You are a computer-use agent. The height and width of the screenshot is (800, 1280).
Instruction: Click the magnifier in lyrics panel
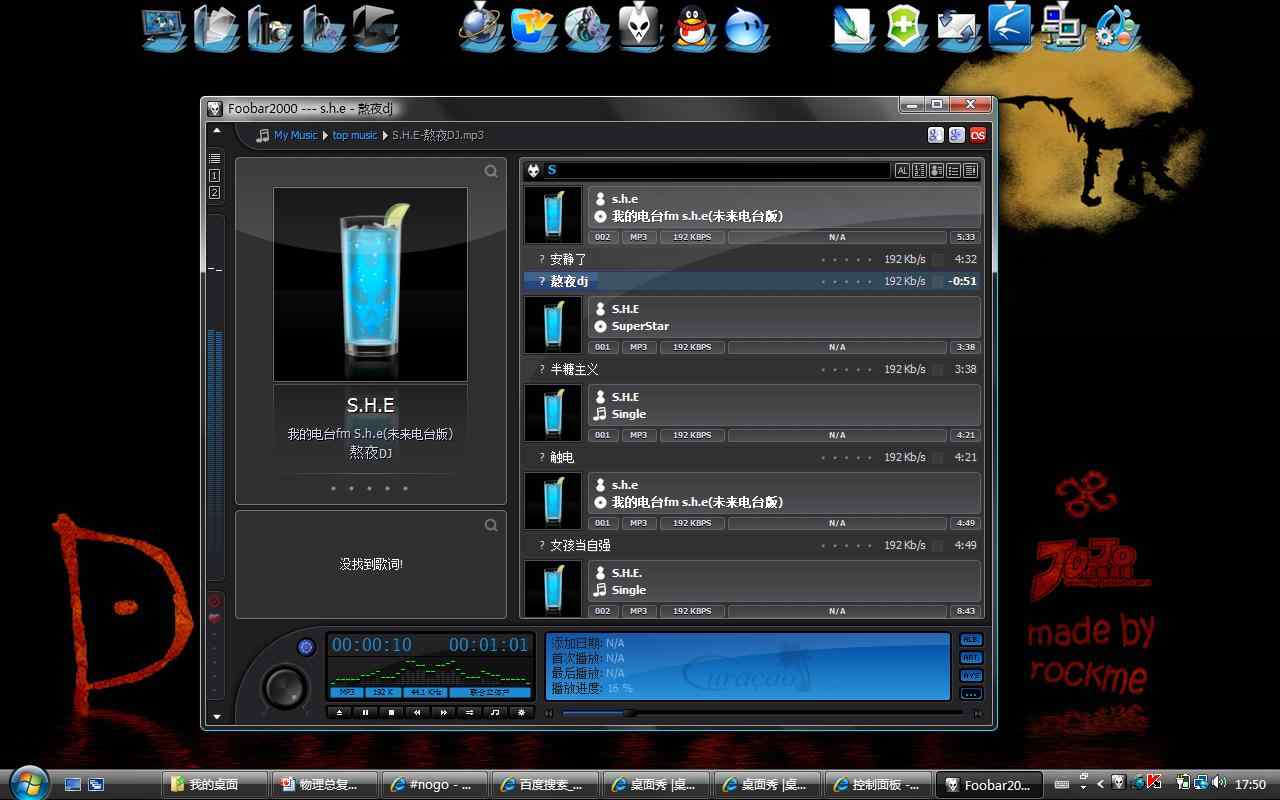coord(491,525)
